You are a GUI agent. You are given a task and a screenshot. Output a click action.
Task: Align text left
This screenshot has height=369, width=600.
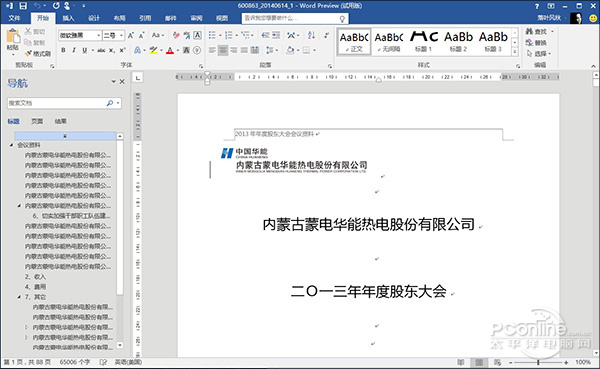point(212,50)
